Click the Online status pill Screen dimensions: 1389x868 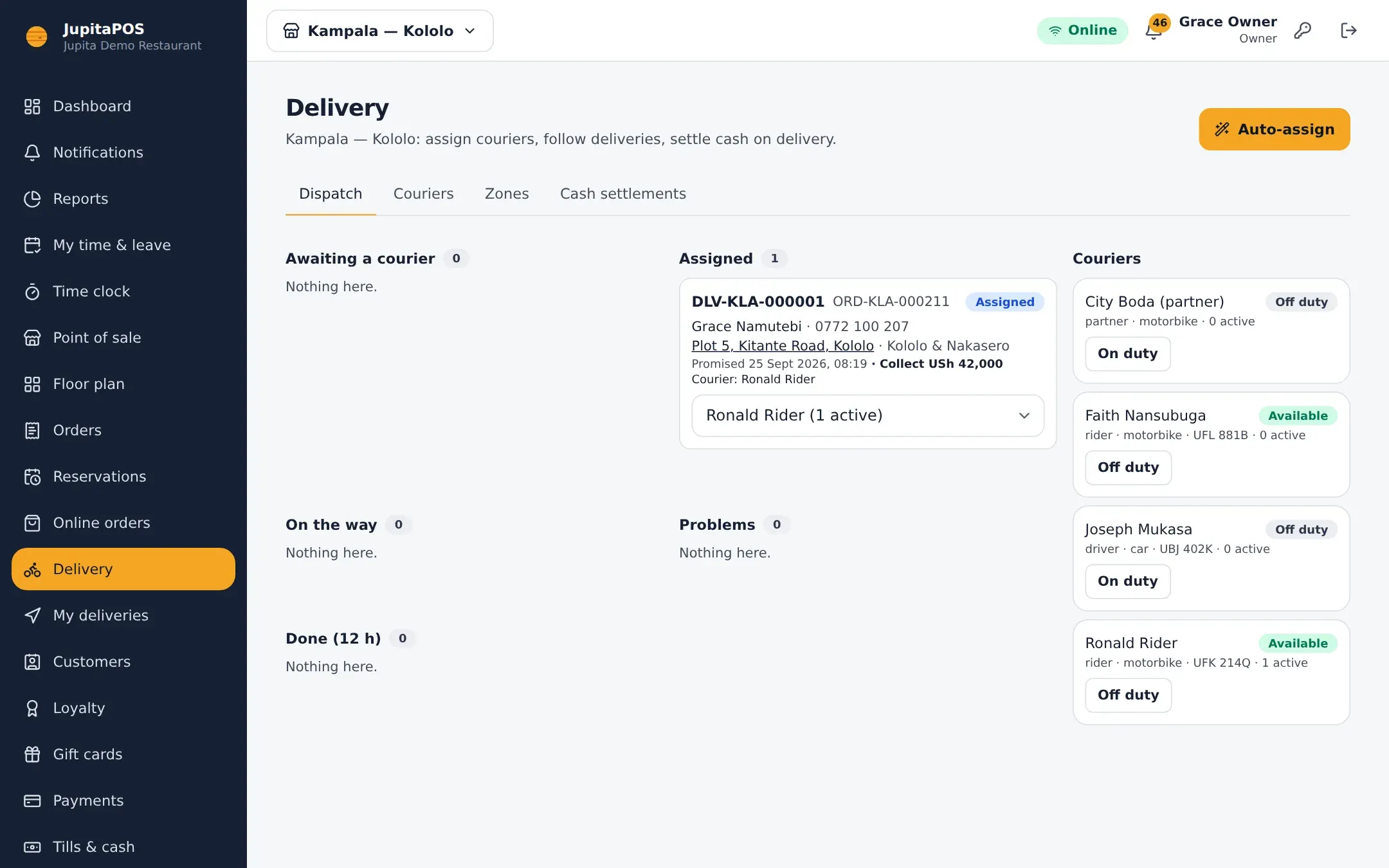click(x=1082, y=30)
